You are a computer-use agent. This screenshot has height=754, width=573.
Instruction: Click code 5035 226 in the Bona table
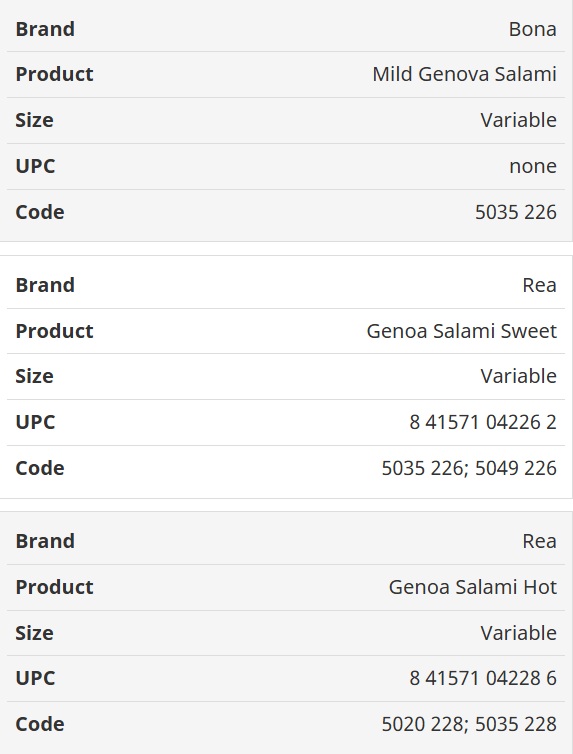pyautogui.click(x=516, y=212)
